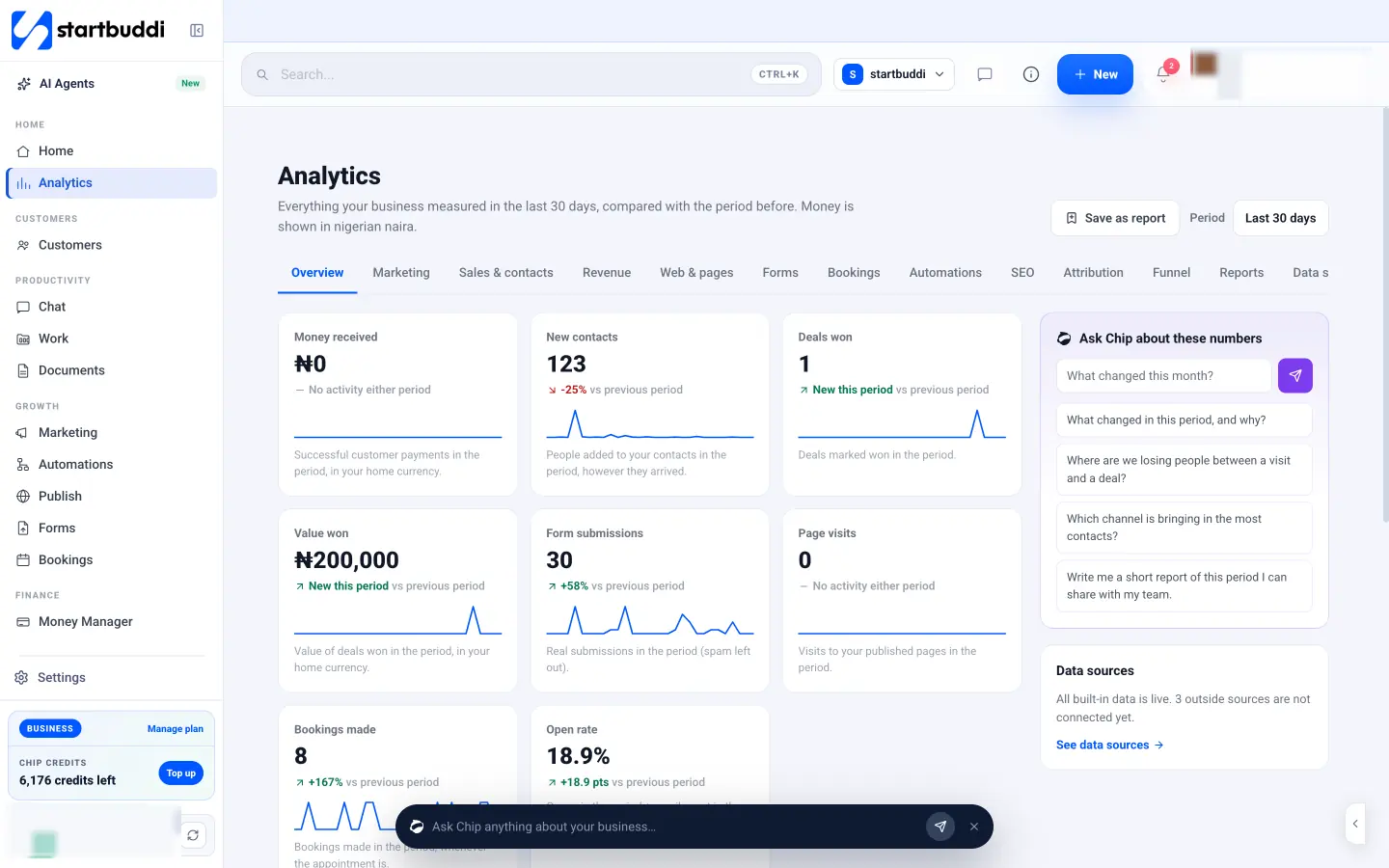Select 'Write me a short report' suggestion
This screenshot has height=868, width=1389.
point(1184,585)
